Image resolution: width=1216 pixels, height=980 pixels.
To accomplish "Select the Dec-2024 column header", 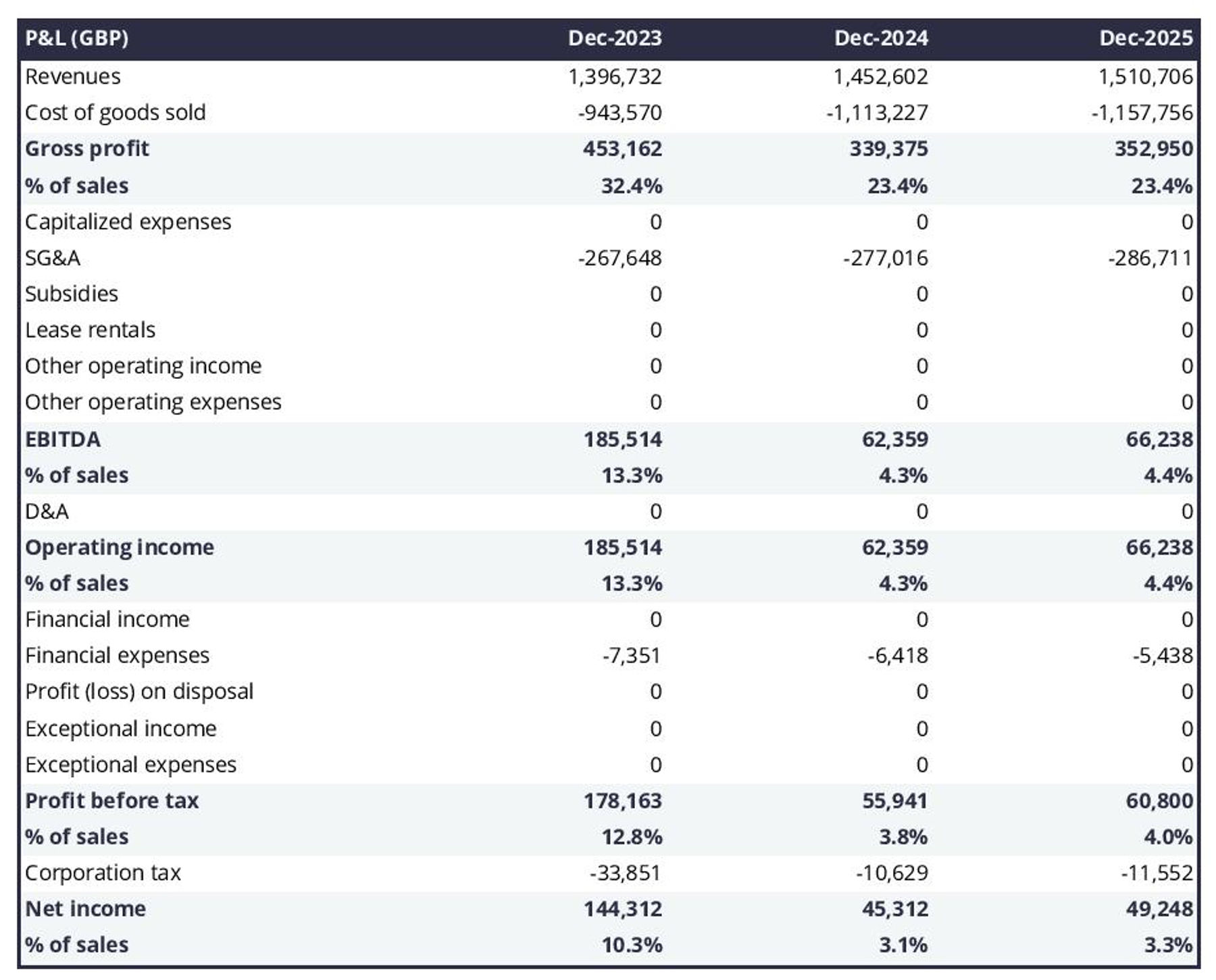I will (x=880, y=38).
